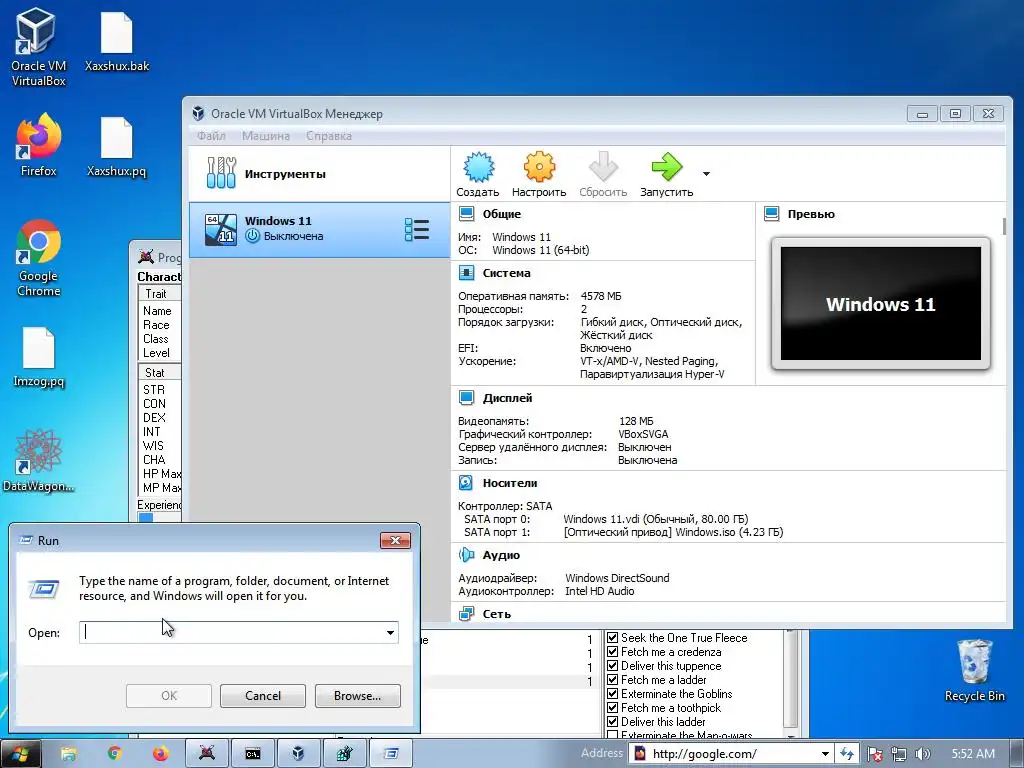
Task: Select the Imzog.pq desktop file
Action: [39, 357]
